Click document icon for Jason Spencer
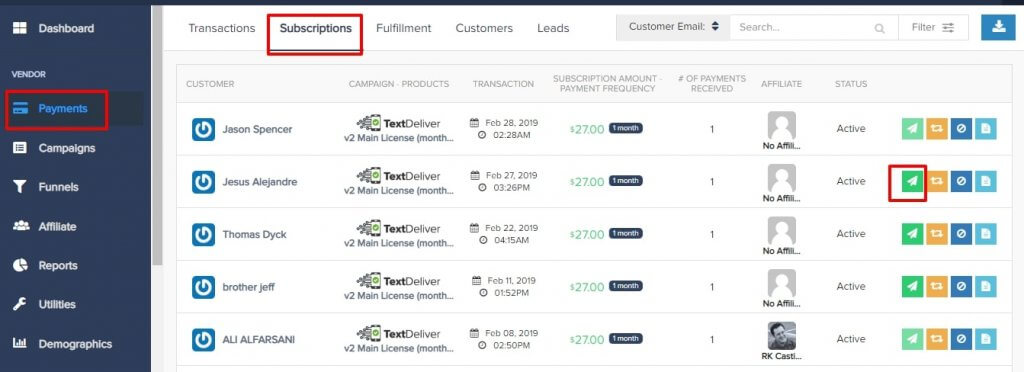The height and width of the screenshot is (372, 1024). pyautogui.click(x=985, y=129)
